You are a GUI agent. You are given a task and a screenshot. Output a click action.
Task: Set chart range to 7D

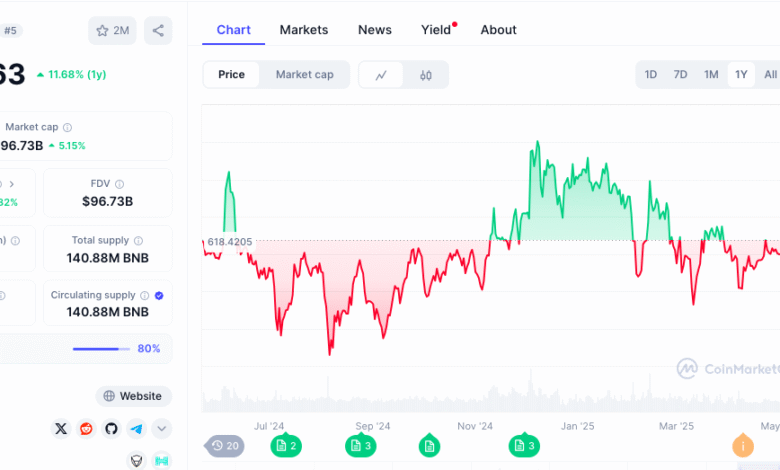[x=681, y=75]
